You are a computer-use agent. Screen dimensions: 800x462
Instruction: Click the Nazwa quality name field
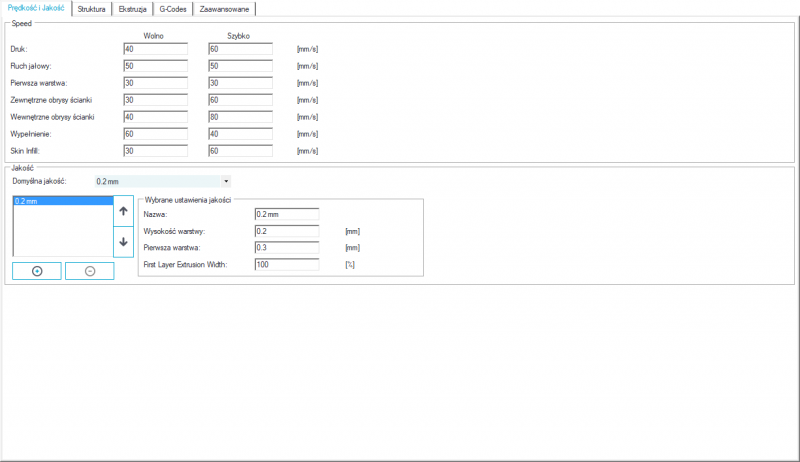(x=286, y=214)
